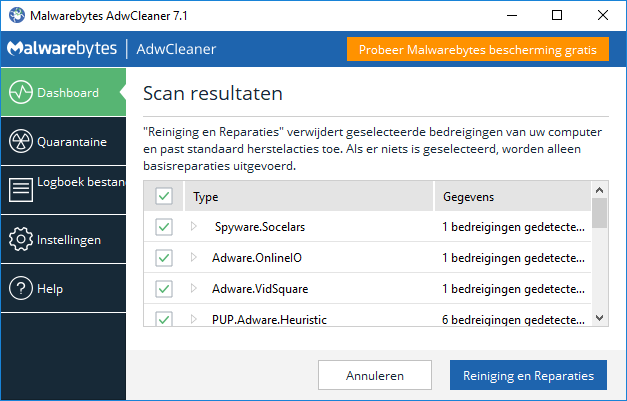Screen dimensions: 627x401
Task: Start Reiniging en Reparaties
Action: [528, 375]
